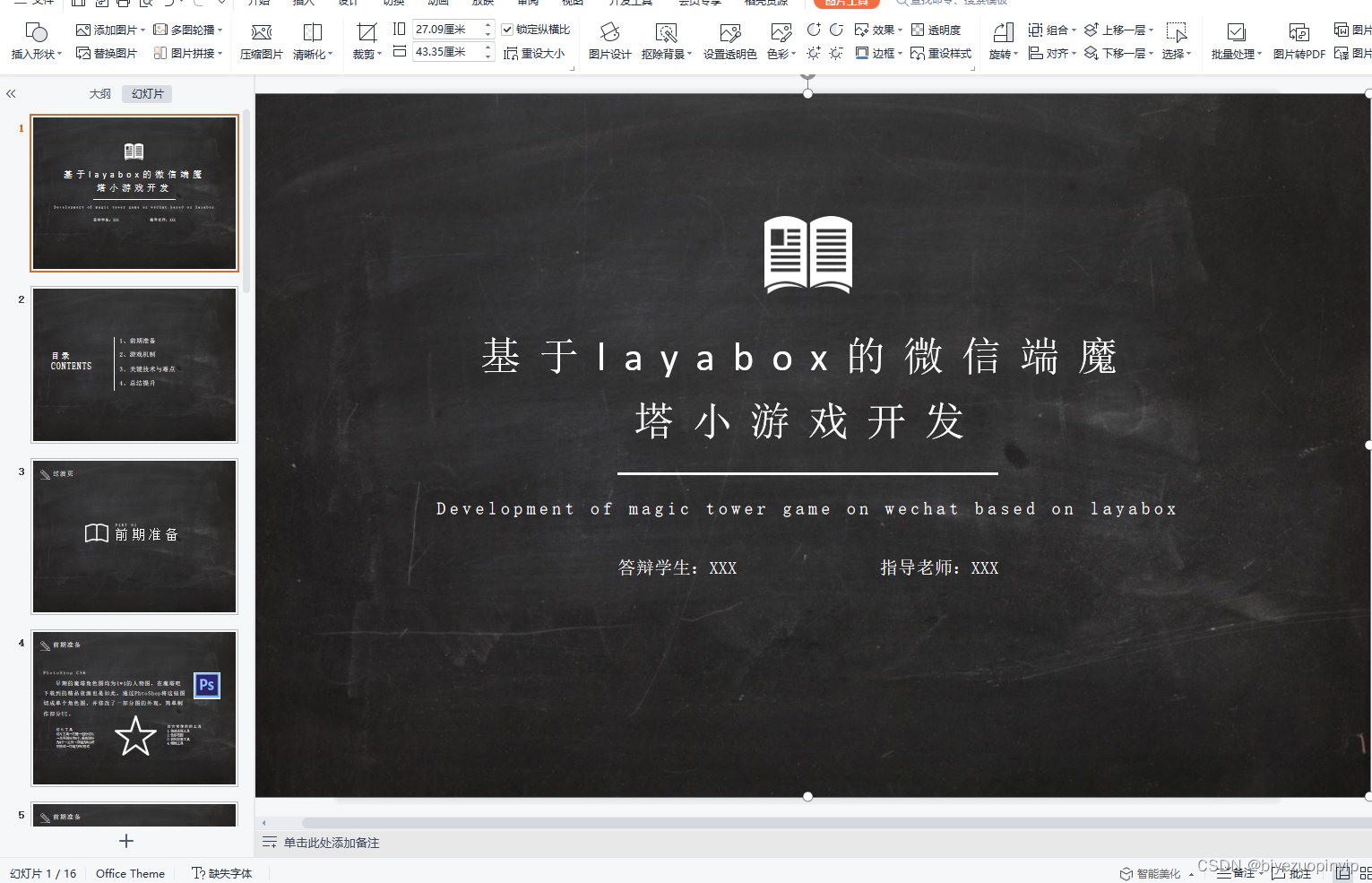The height and width of the screenshot is (883, 1372).
Task: Increase picture height with up stepper
Action: pos(488,25)
